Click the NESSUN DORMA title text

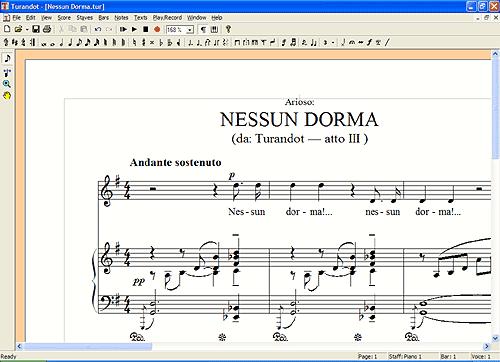(x=299, y=119)
